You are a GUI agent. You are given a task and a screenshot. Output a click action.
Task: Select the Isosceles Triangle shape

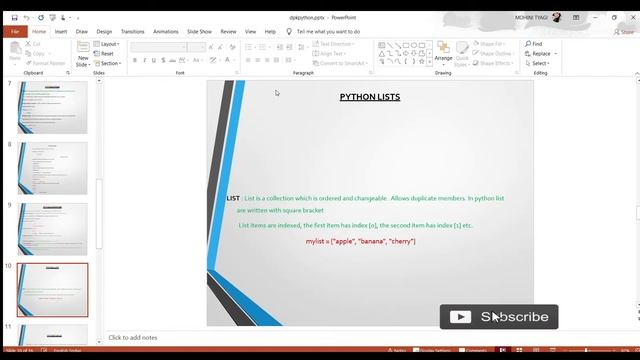point(382,53)
